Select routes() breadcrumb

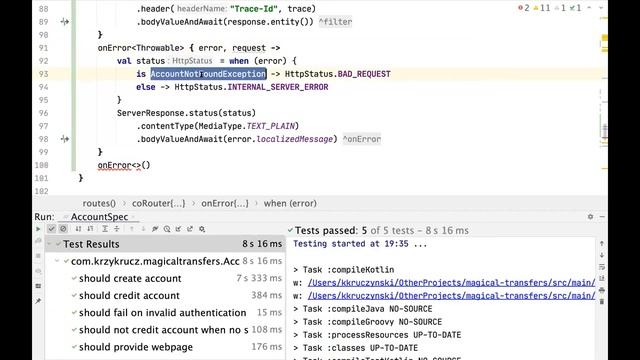(x=99, y=203)
